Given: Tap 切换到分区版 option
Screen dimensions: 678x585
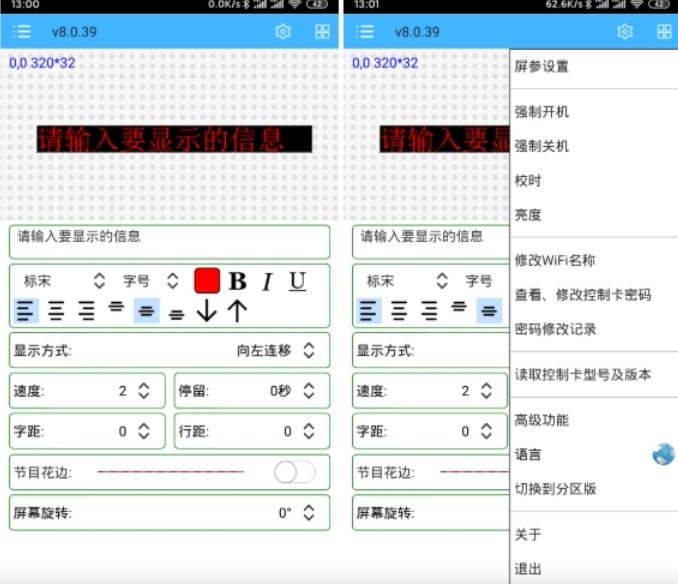Looking at the screenshot, I should click(x=555, y=489).
